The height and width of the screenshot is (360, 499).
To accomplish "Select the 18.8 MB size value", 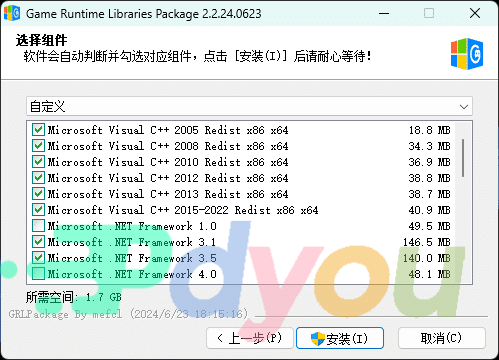I will click(430, 130).
